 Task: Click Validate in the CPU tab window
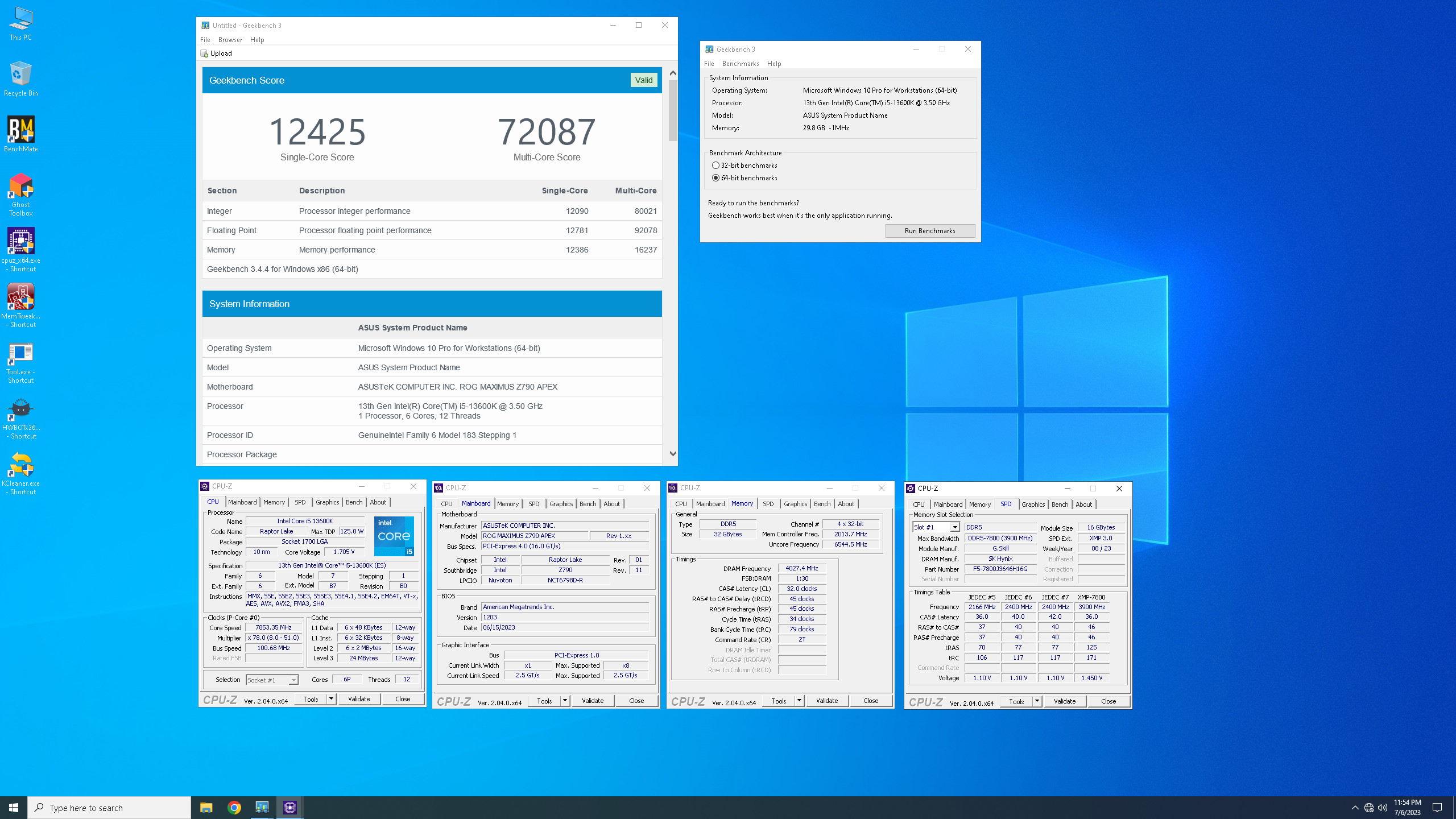tap(359, 699)
